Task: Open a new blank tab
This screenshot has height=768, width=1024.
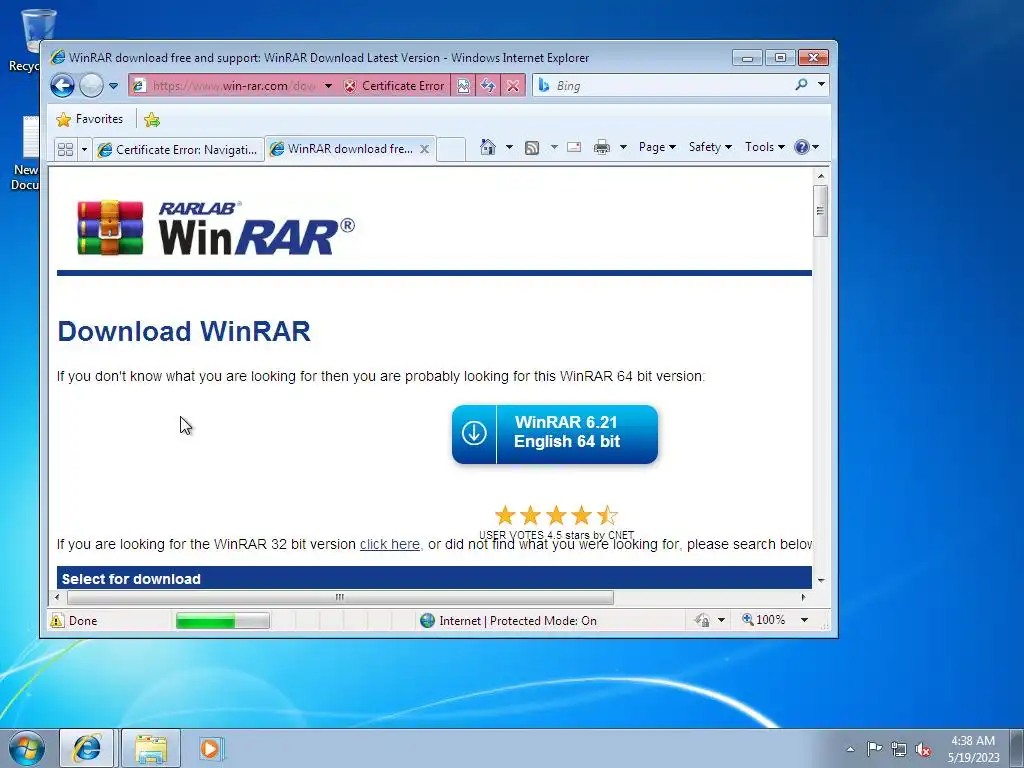Action: click(451, 149)
